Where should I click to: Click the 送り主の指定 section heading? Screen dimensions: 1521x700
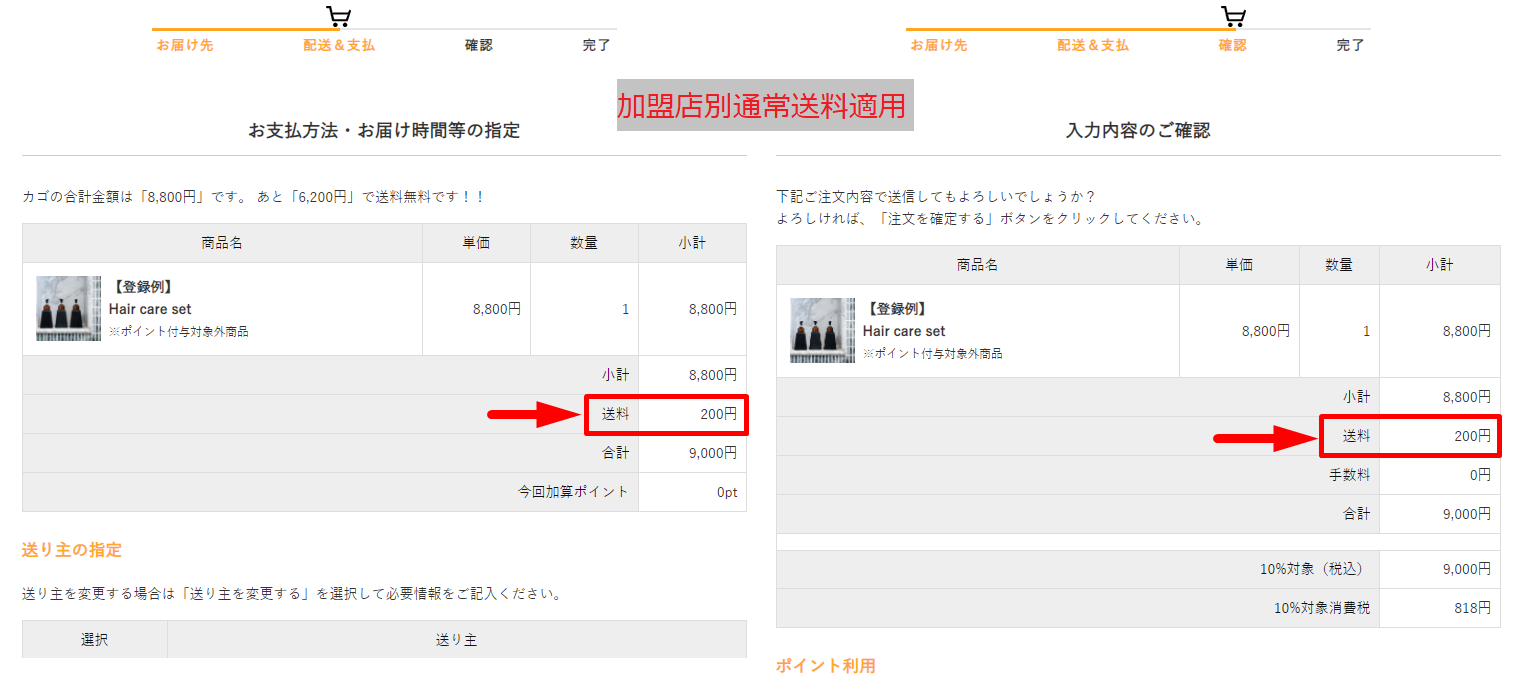72,550
